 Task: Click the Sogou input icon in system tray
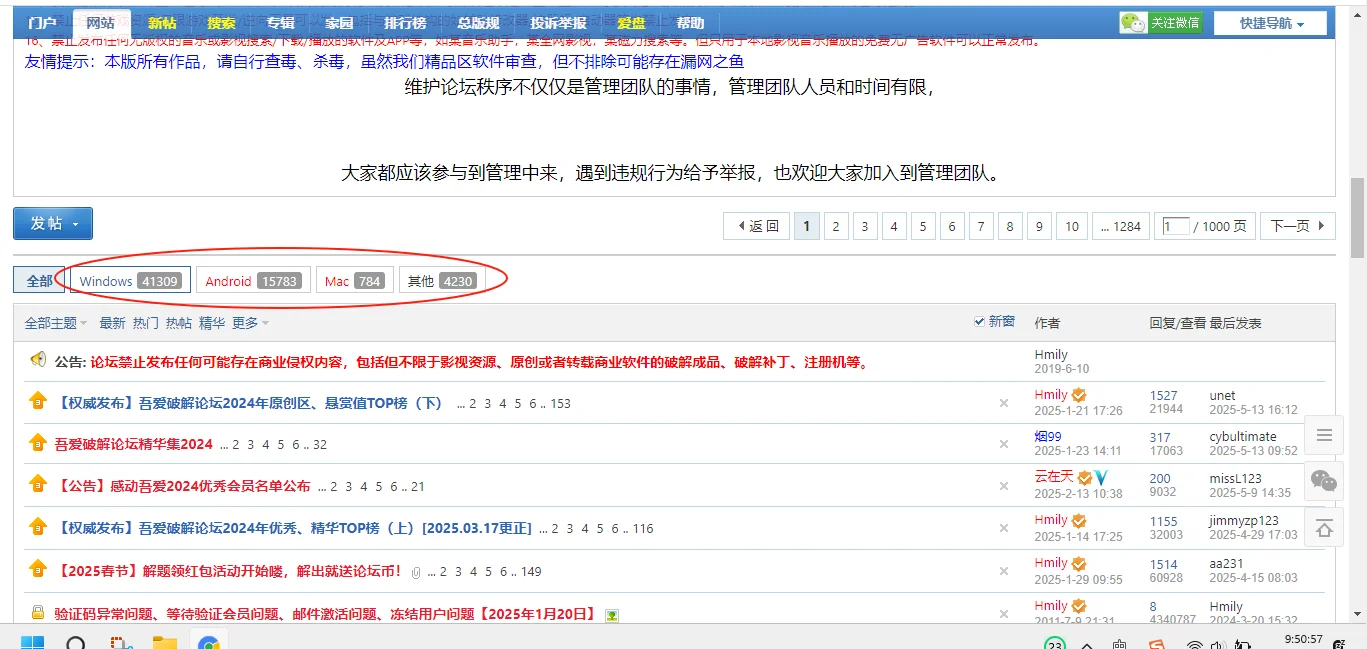pos(1158,645)
